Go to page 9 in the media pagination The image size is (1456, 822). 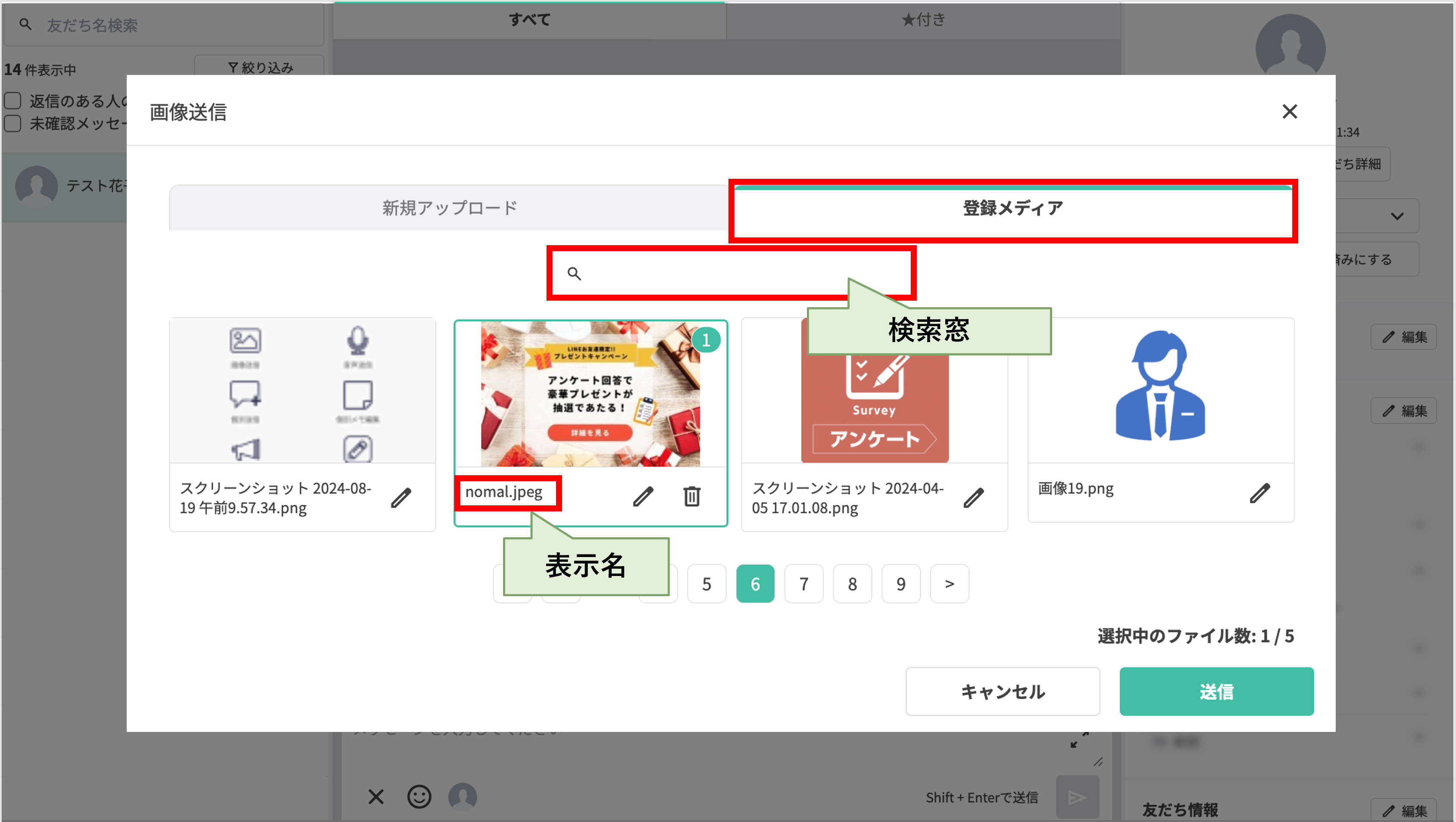pos(900,584)
